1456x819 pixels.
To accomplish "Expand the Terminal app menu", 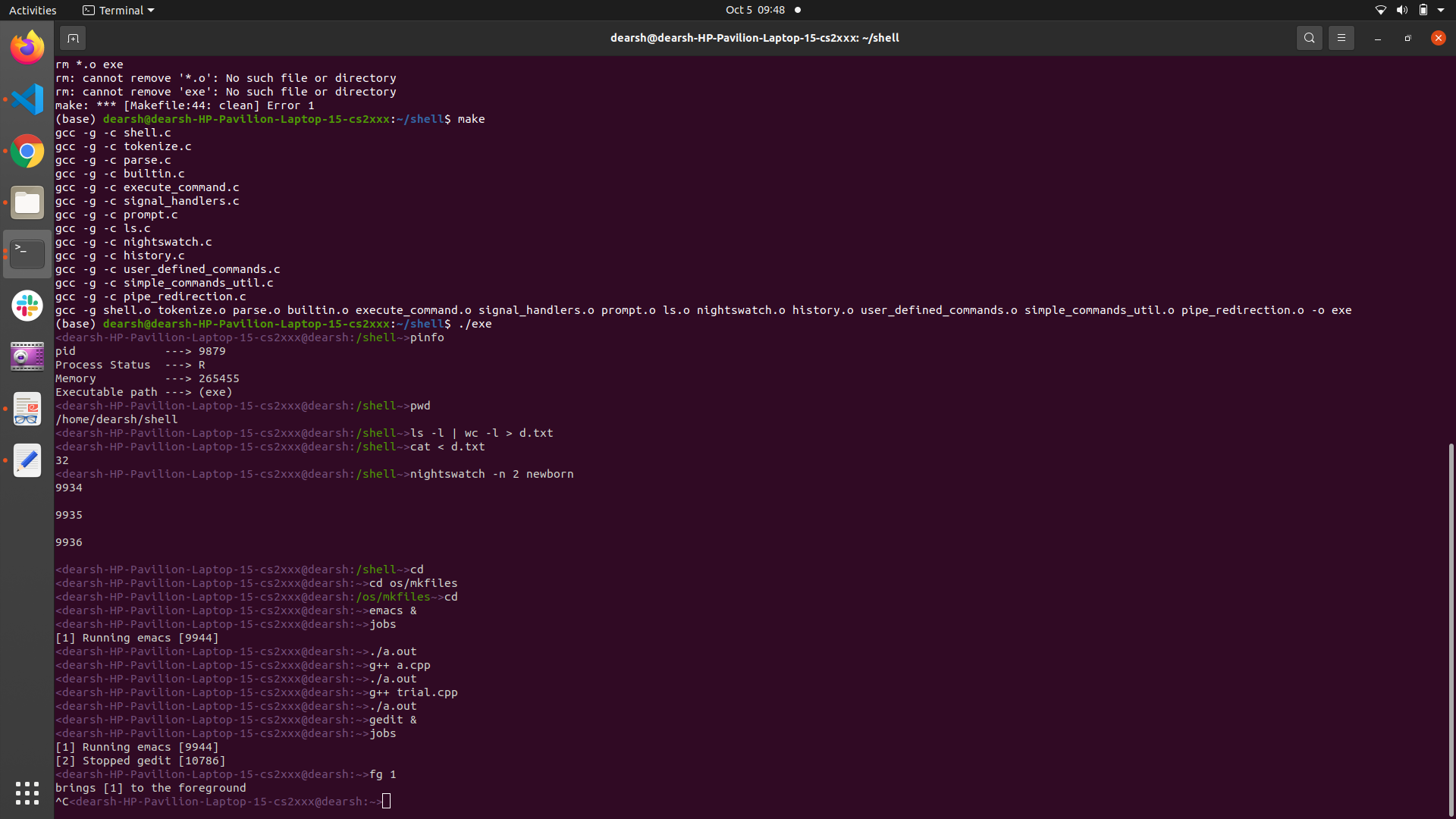I will click(x=118, y=10).
